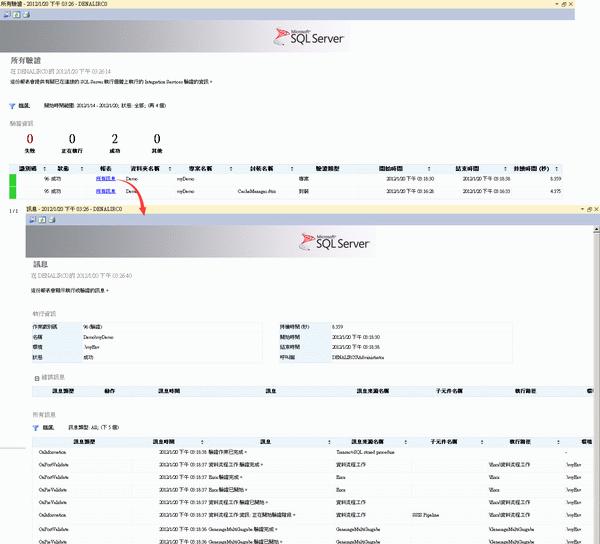Sort the messages table by the 訊息時間 arrow
600x544 pixels.
pyautogui.click(x=202, y=442)
